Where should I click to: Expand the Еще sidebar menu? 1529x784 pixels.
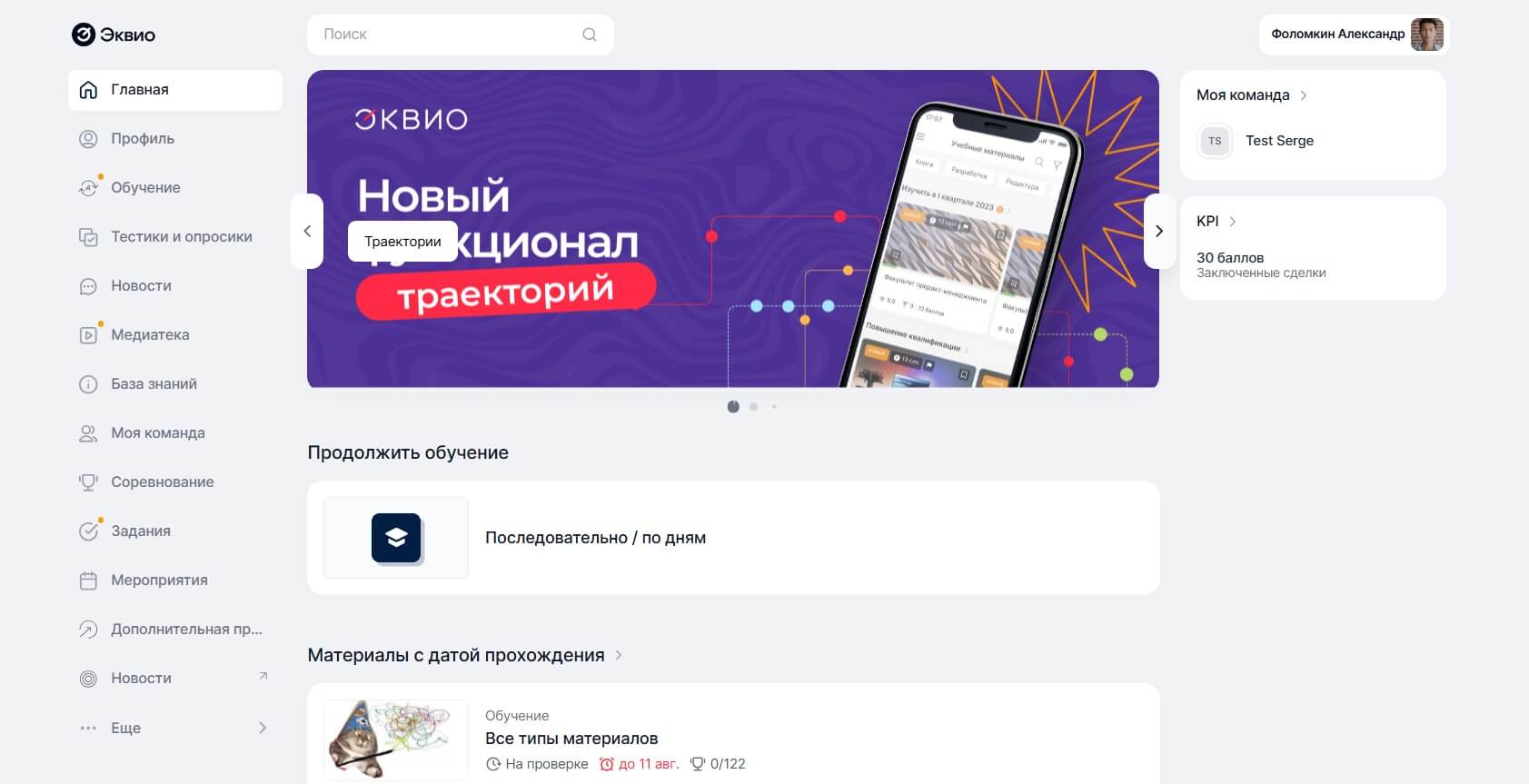tap(174, 728)
